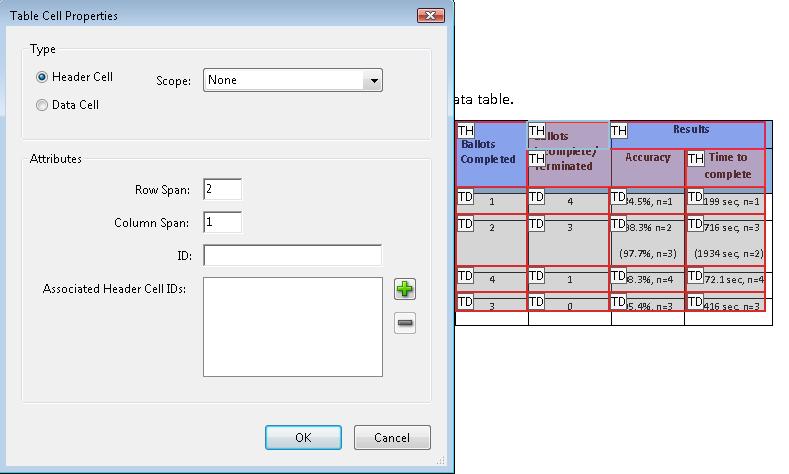Image resolution: width=789 pixels, height=474 pixels.
Task: Click the ID text field
Action: point(292,256)
